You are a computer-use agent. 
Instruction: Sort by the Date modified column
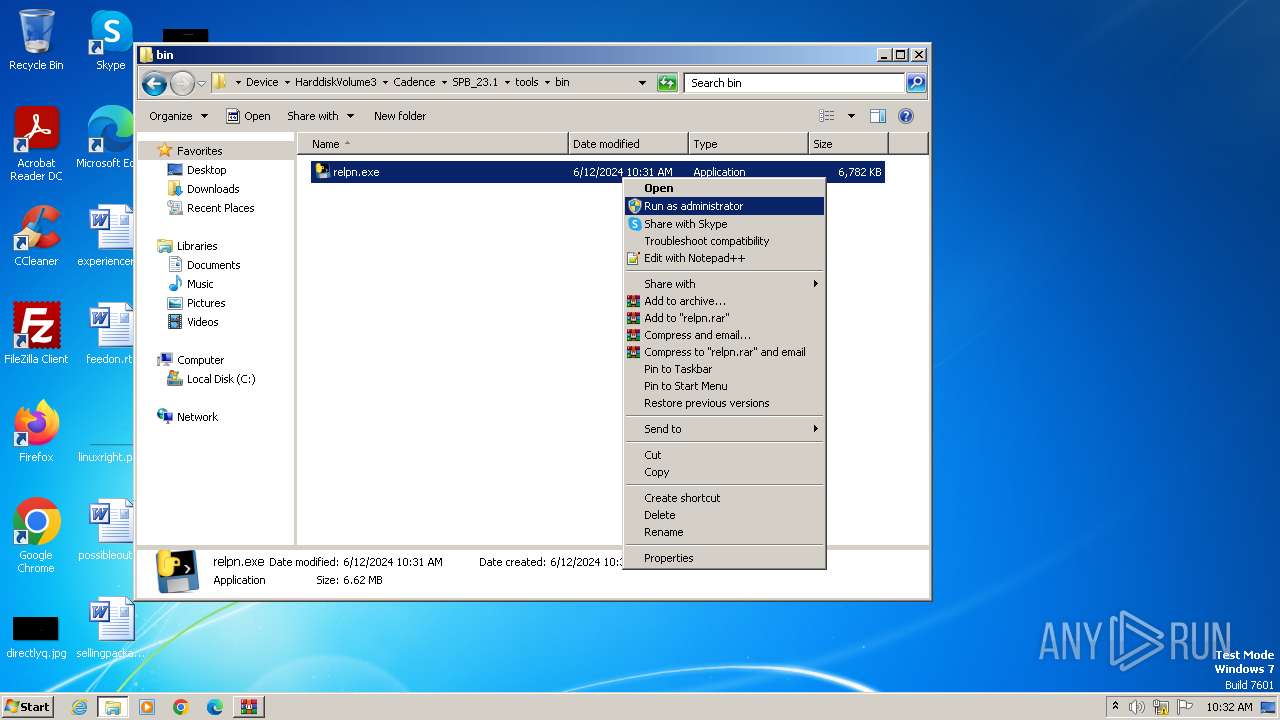coord(628,144)
